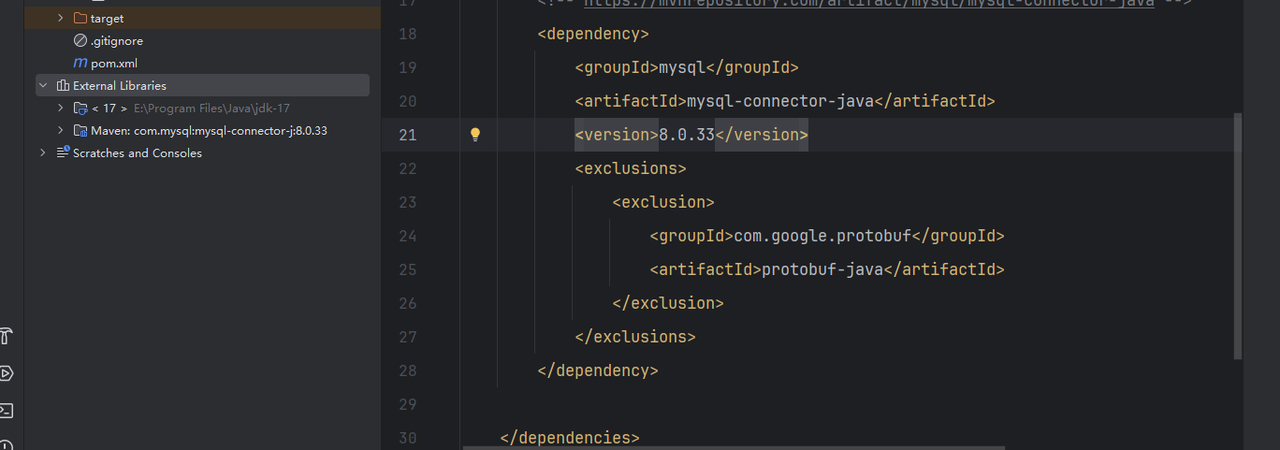Collapse the External Libraries node
Viewport: 1280px width, 450px height.
[x=43, y=86]
